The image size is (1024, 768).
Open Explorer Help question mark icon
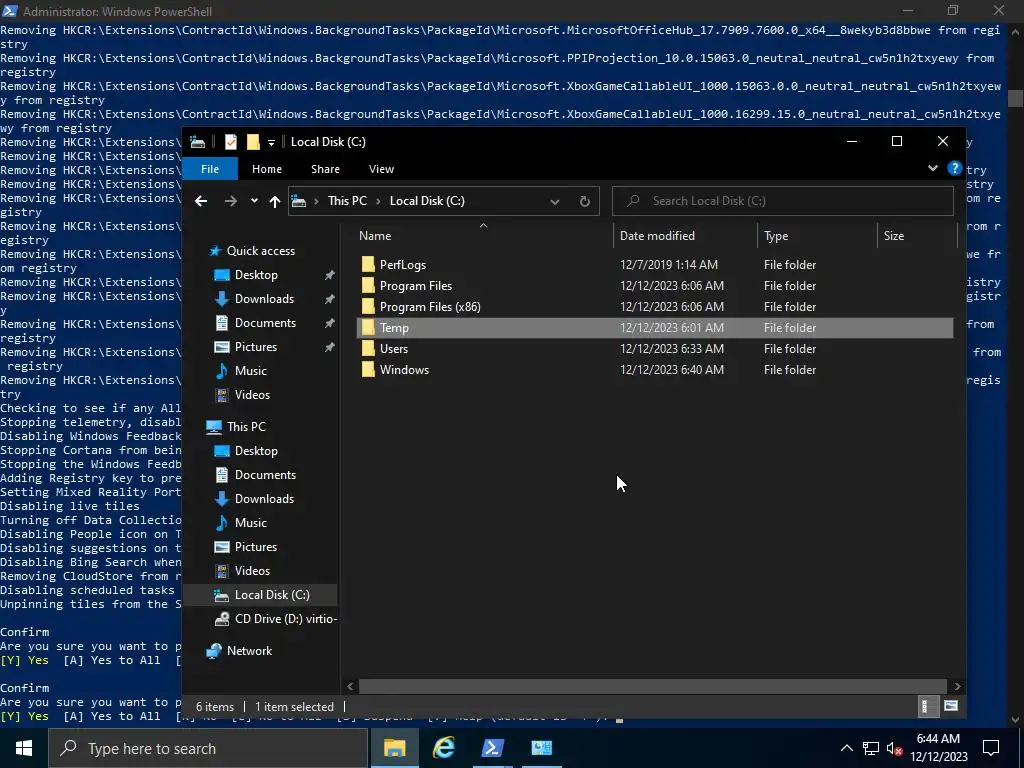coord(954,168)
